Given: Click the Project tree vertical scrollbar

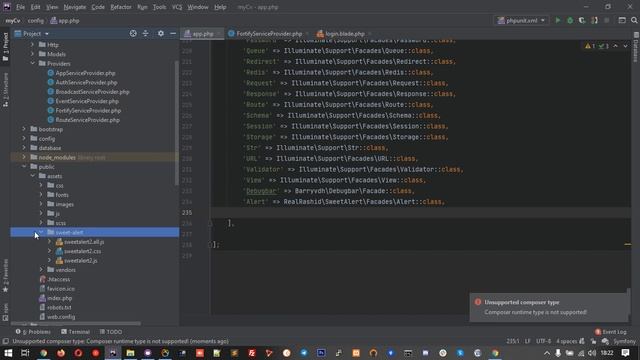Looking at the screenshot, I should click(176, 122).
